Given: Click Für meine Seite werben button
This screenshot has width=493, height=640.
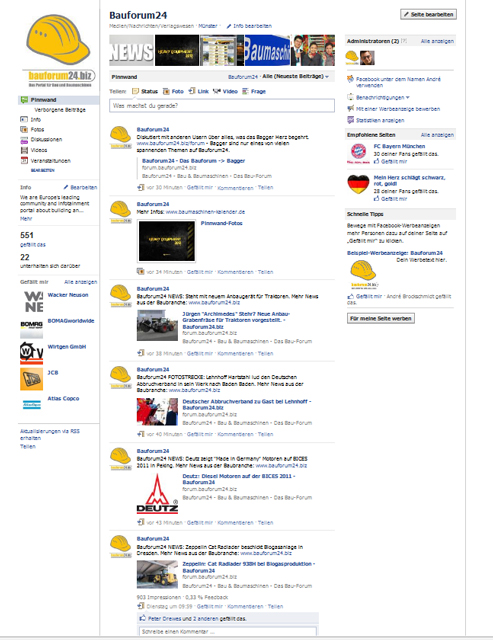Looking at the screenshot, I should (x=381, y=318).
